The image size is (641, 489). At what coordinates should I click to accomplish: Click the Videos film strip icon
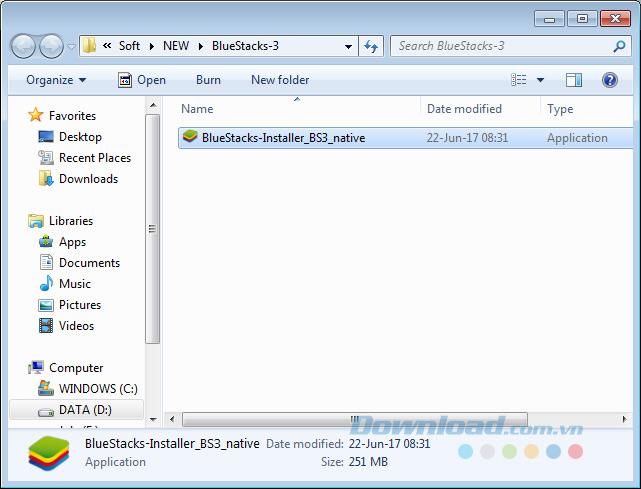click(x=46, y=325)
